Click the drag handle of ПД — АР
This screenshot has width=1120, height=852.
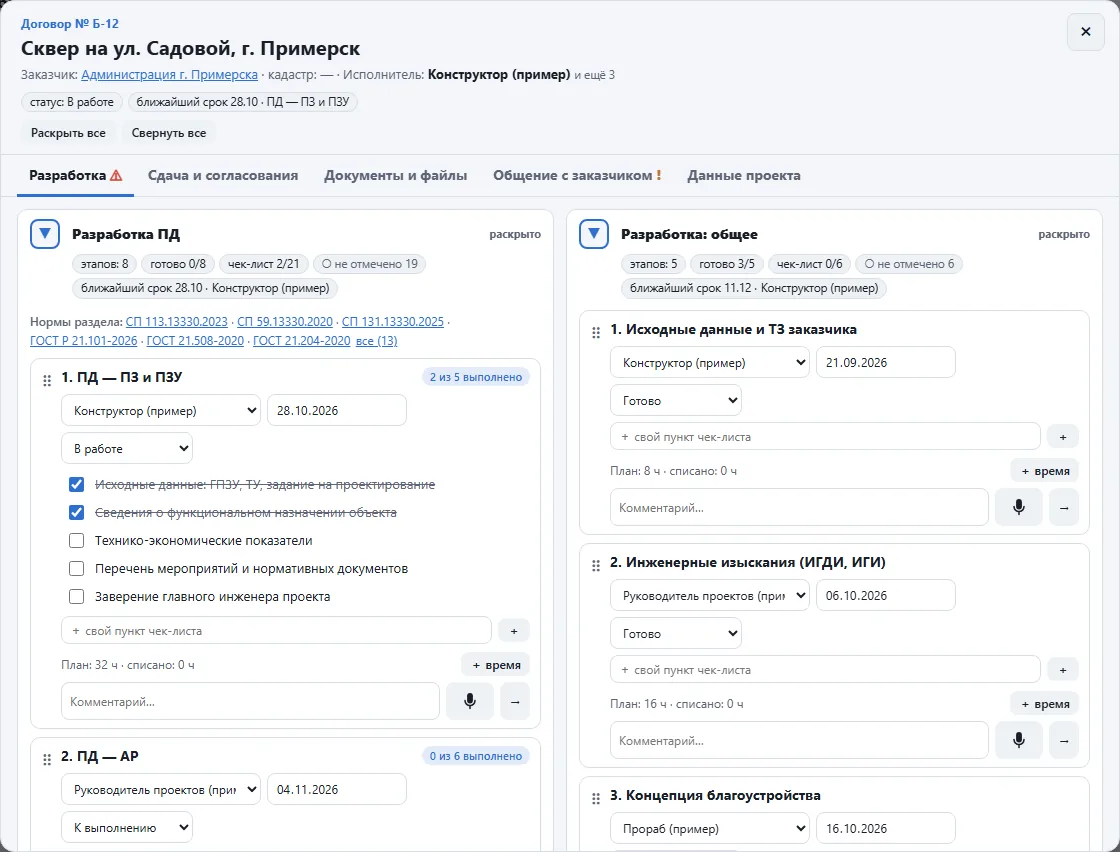coord(47,759)
